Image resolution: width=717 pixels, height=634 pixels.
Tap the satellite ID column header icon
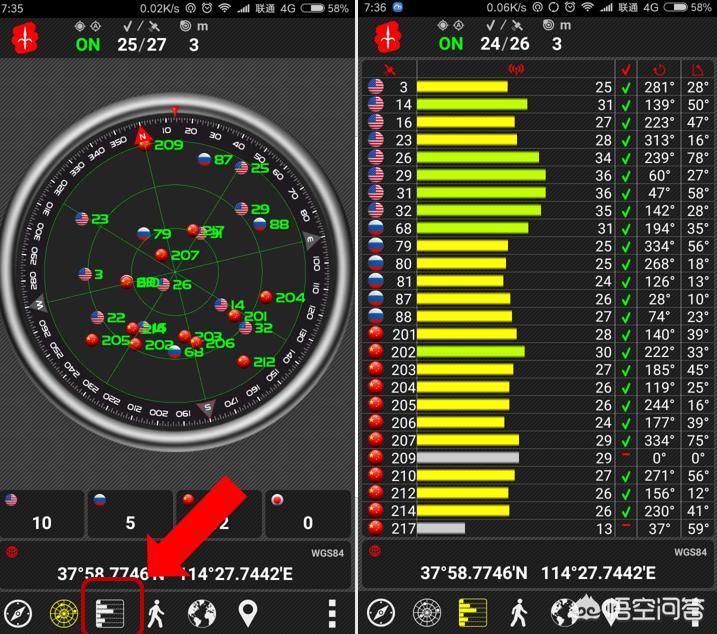tap(390, 70)
